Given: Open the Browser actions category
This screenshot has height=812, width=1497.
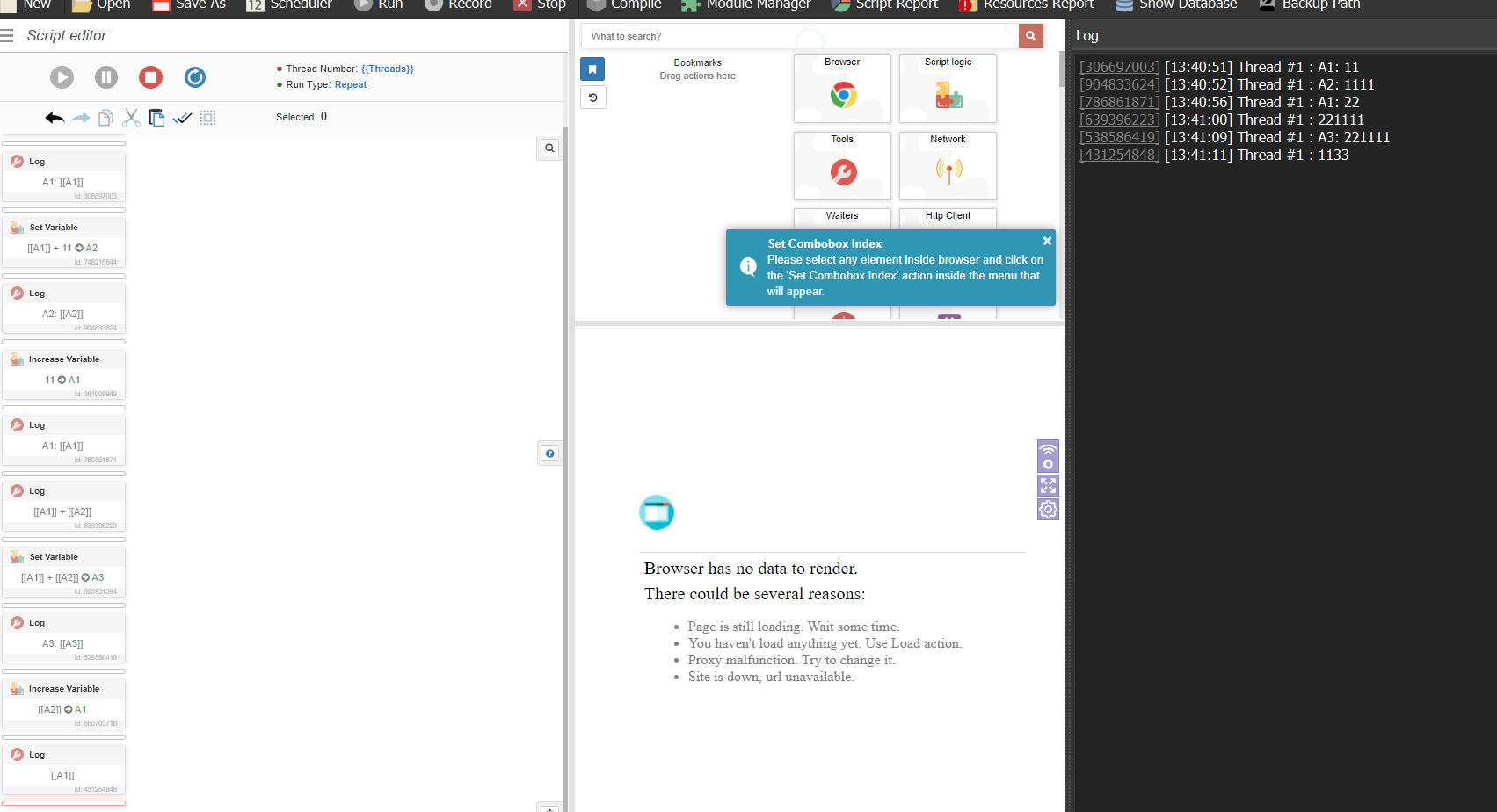Looking at the screenshot, I should (842, 89).
